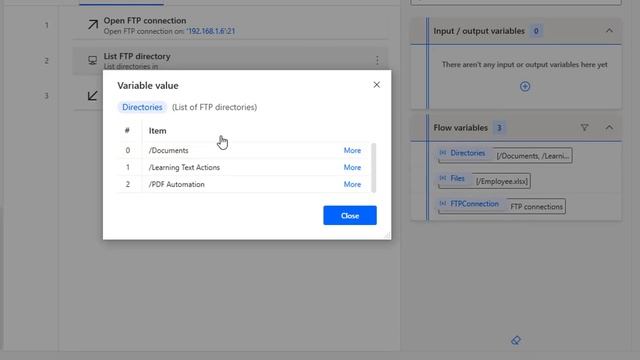
Task: Open the 192.168.1.6:21 link
Action: coord(211,31)
